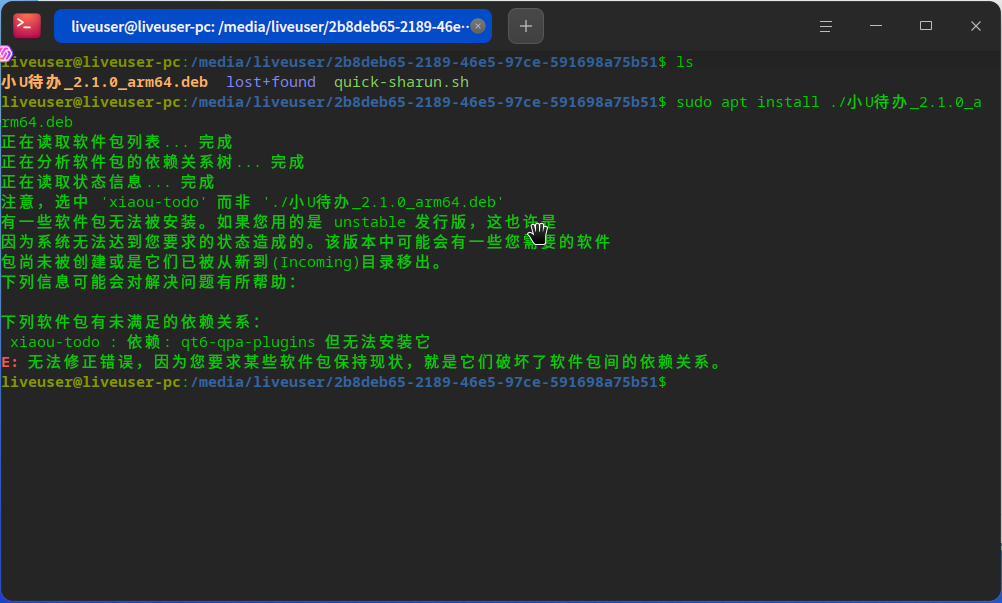Click the '小U待办_2.1.0_arm64.deb' file in ls output
The width and height of the screenshot is (1002, 603).
[105, 82]
